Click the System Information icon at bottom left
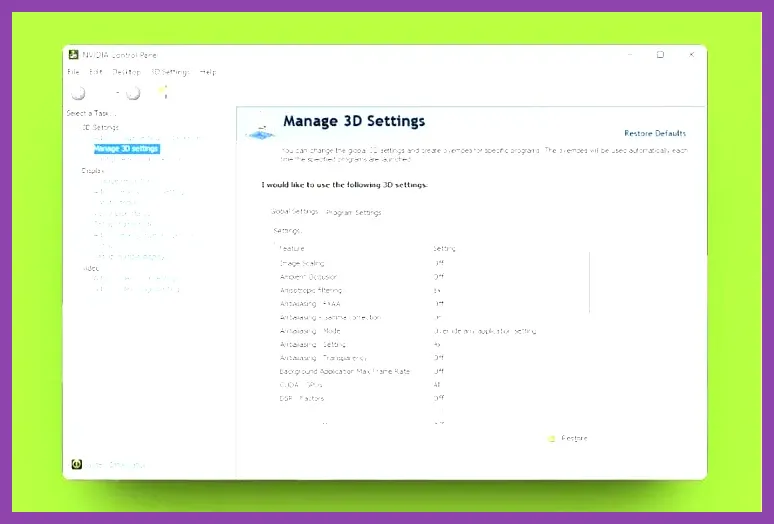774x524 pixels. pos(77,464)
